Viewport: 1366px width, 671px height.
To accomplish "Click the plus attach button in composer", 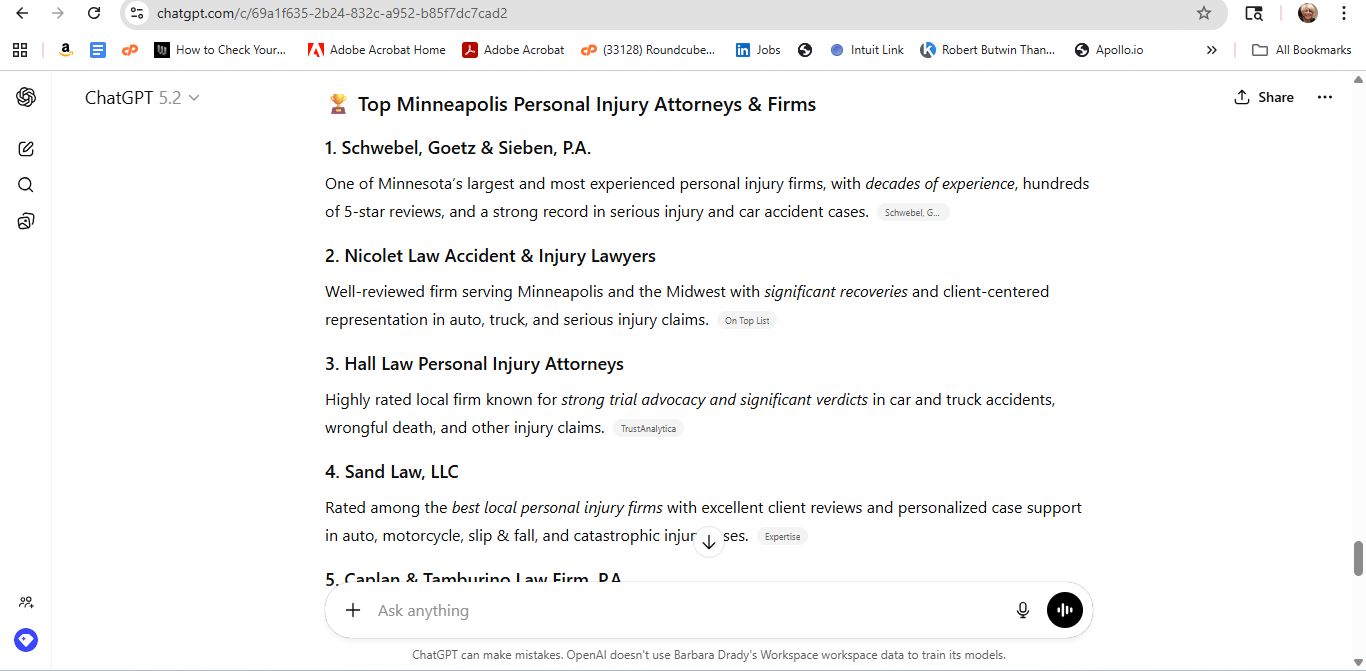I will [x=352, y=610].
